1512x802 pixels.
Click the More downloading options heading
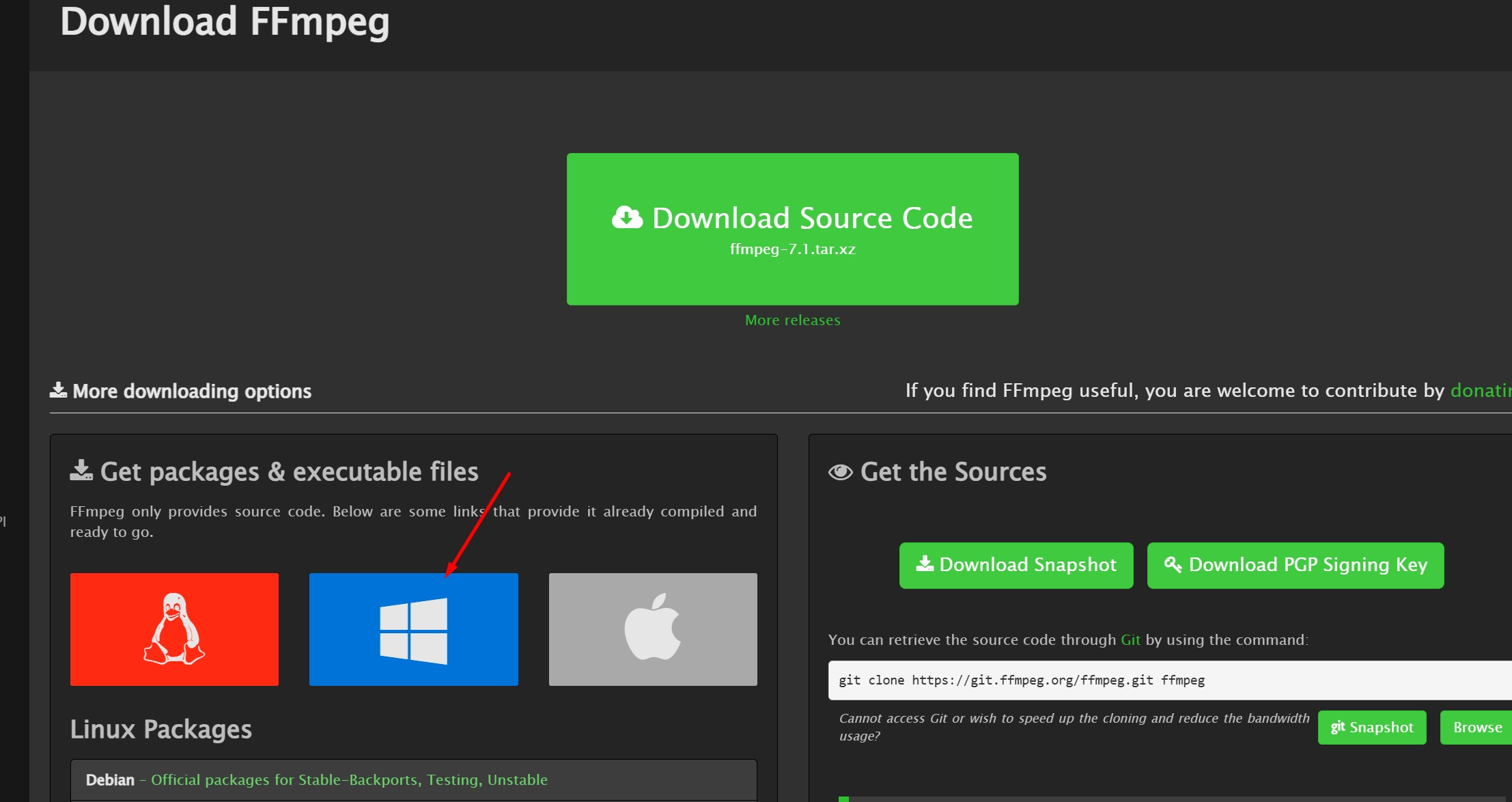181,391
